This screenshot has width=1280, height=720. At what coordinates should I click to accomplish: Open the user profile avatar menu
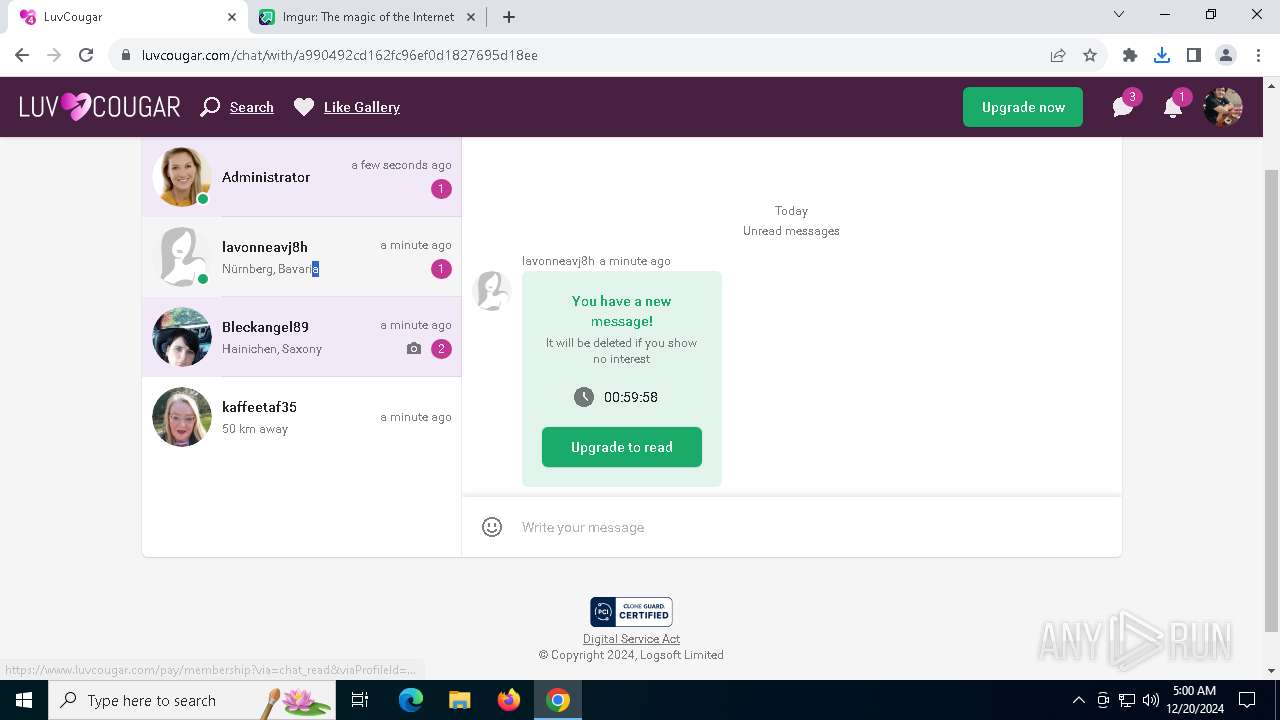click(x=1223, y=107)
